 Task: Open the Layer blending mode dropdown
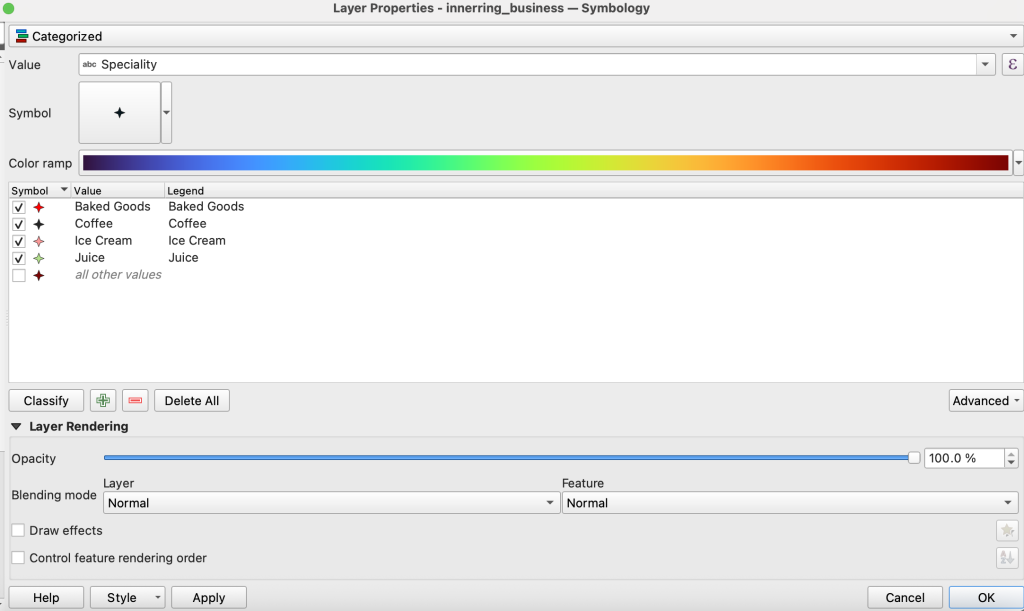pos(331,503)
